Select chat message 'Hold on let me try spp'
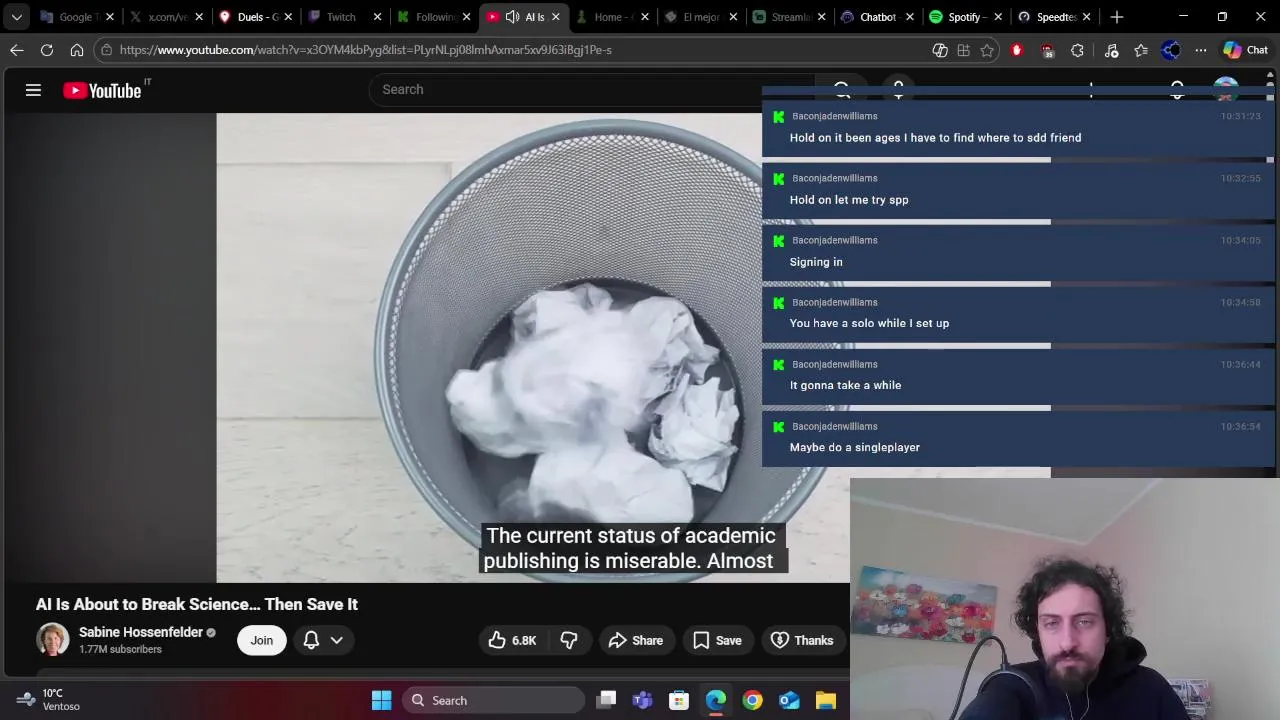This screenshot has width=1280, height=720. (x=849, y=200)
